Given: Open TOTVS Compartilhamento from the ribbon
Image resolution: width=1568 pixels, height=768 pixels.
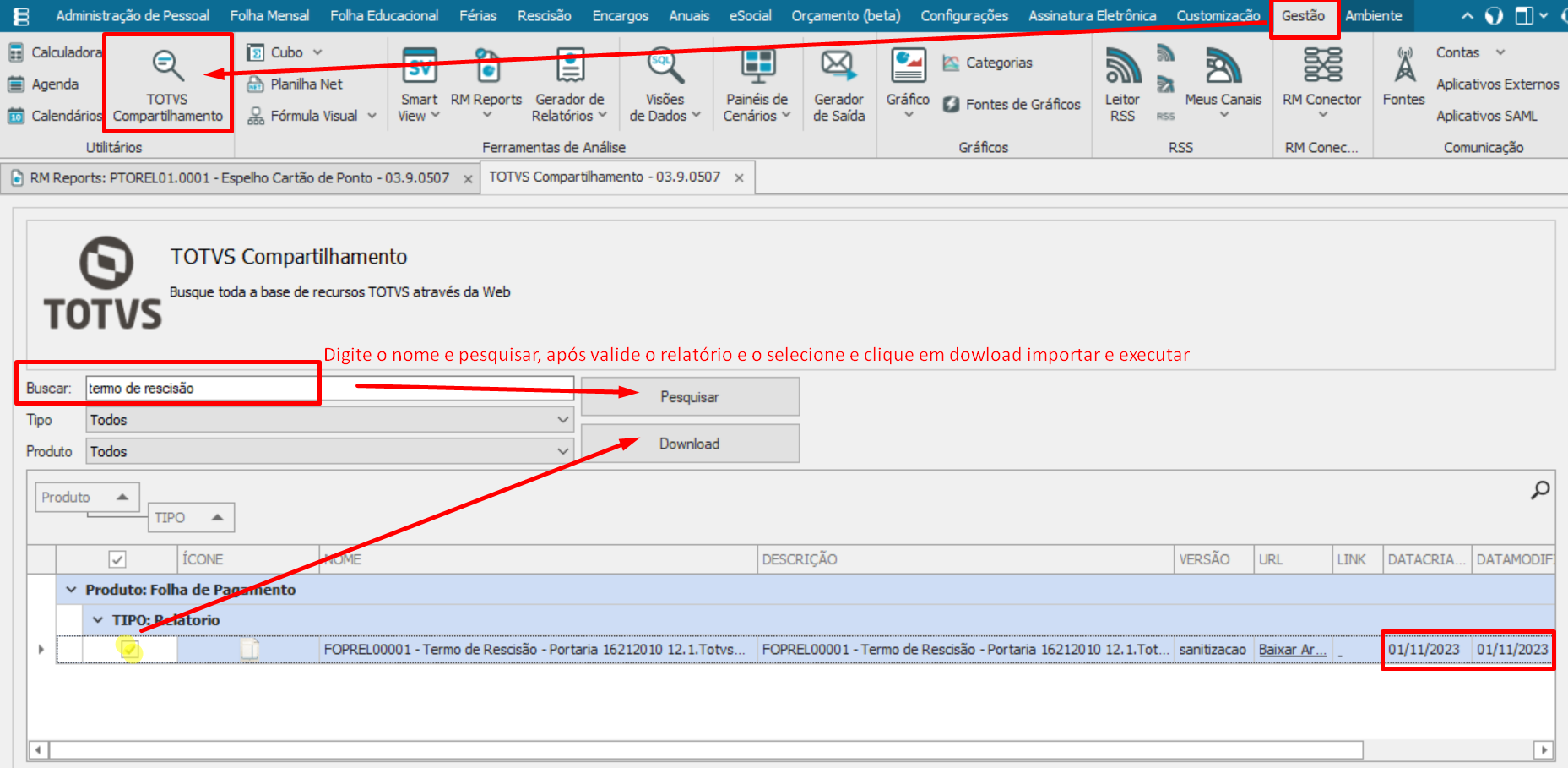Looking at the screenshot, I should pyautogui.click(x=167, y=84).
